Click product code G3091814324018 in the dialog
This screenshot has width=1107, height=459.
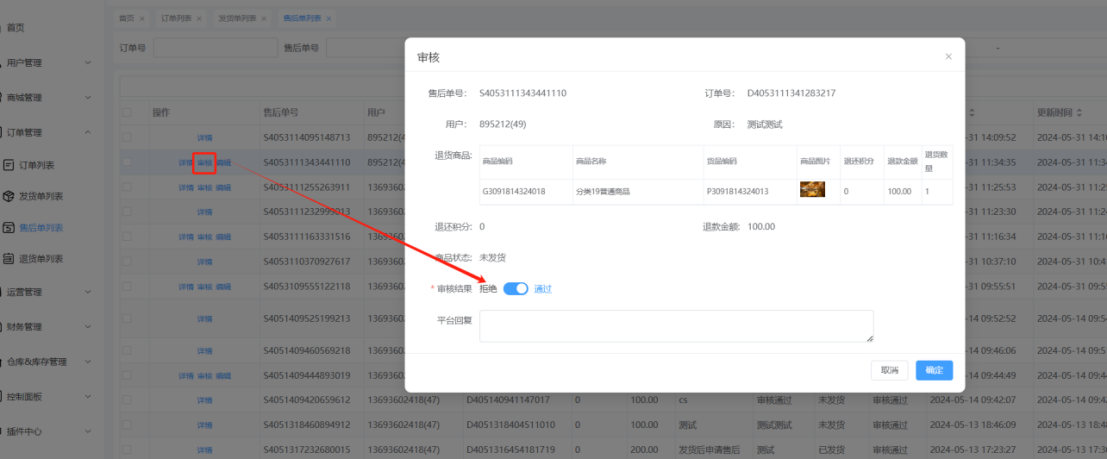click(x=513, y=191)
